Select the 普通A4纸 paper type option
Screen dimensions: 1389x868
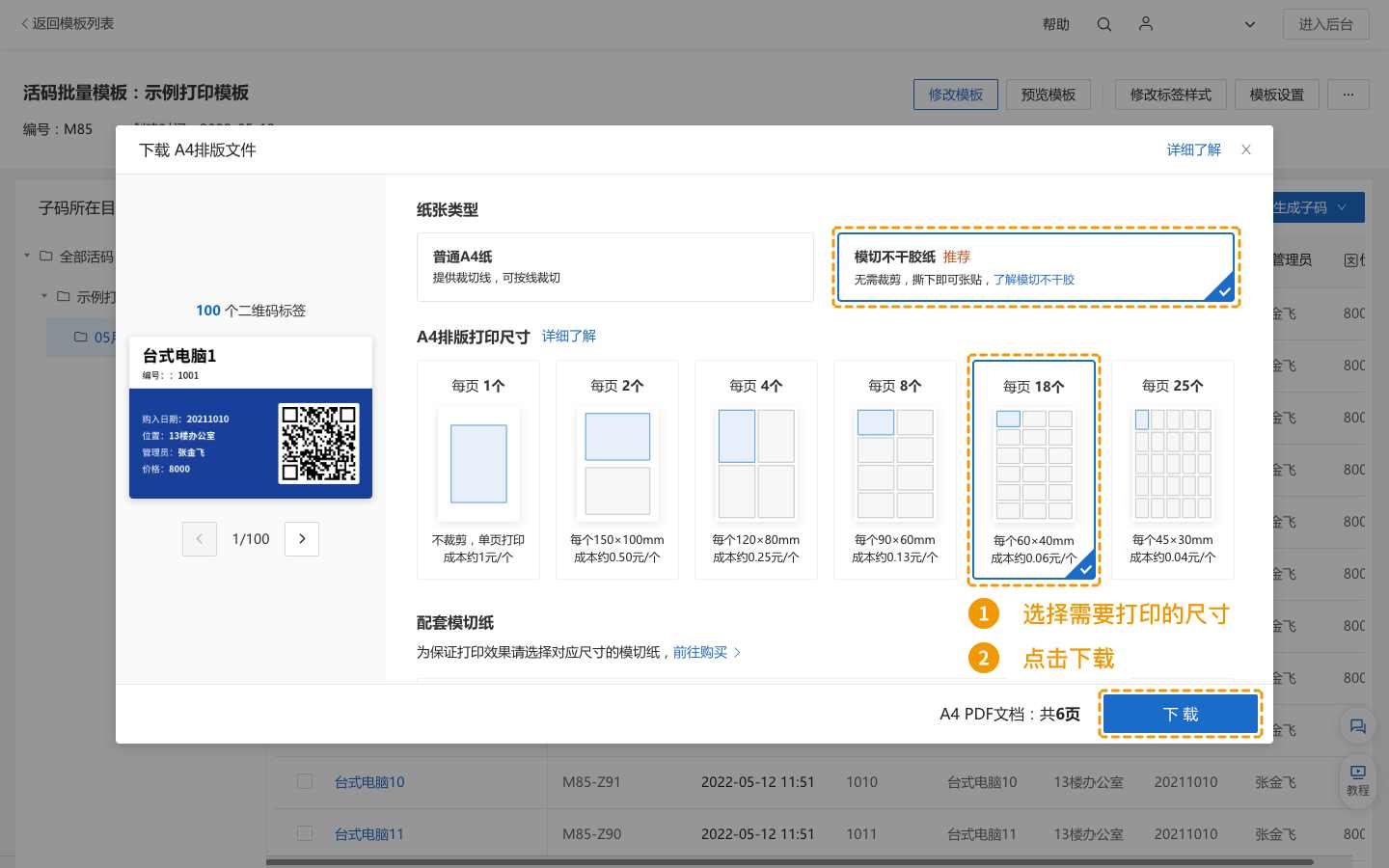pyautogui.click(x=615, y=267)
